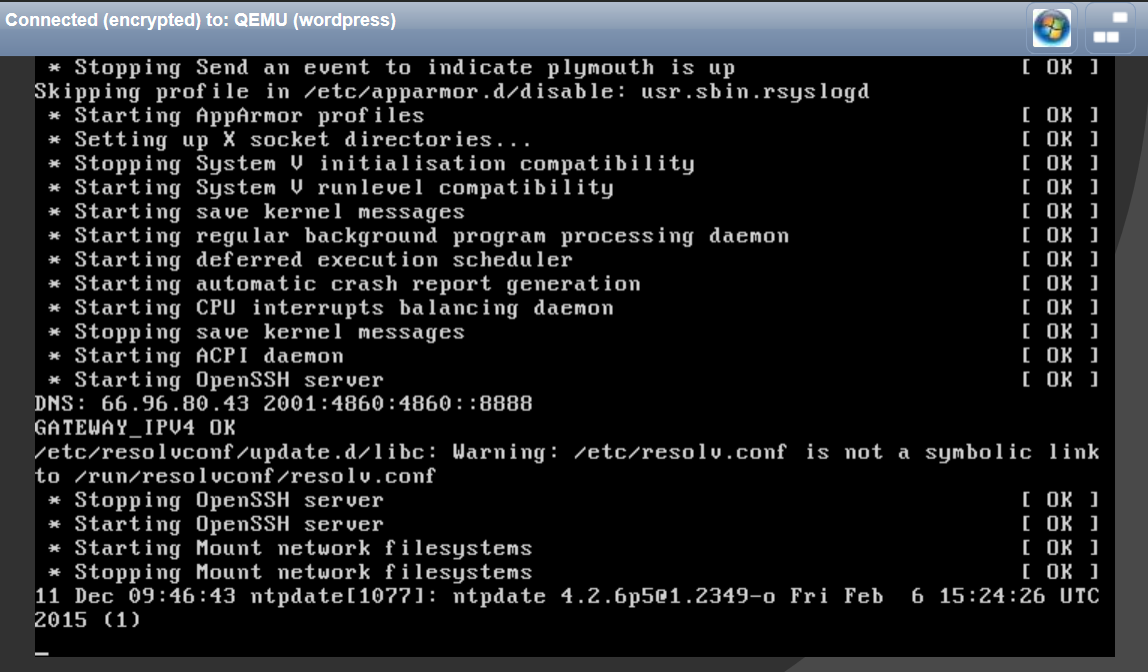The height and width of the screenshot is (672, 1148).
Task: Click the 'Starting deferred execution scheduler' line
Action: (310, 260)
